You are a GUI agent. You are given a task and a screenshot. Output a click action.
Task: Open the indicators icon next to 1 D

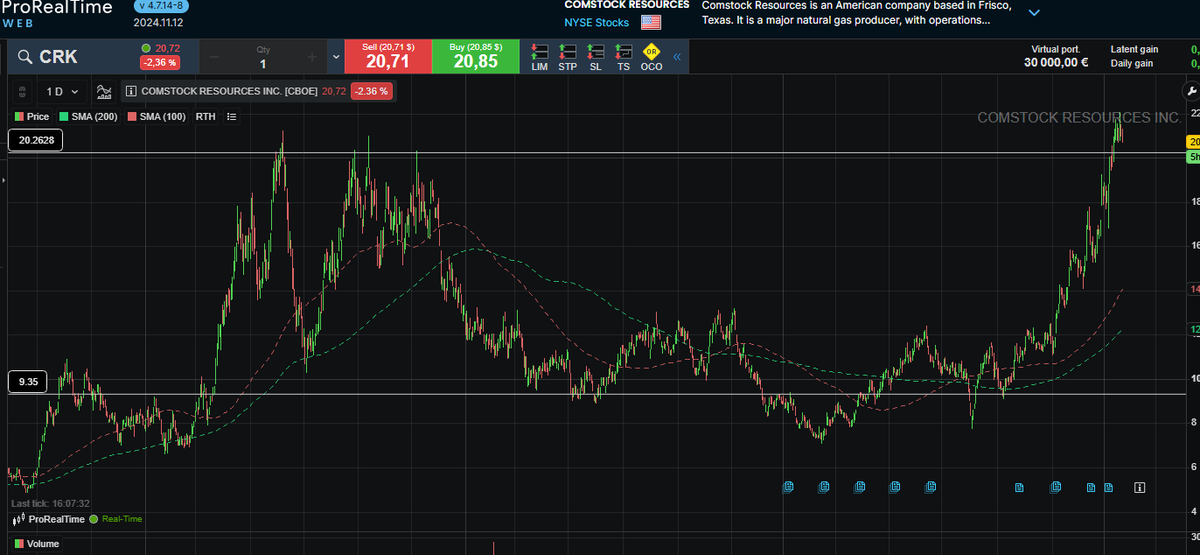pyautogui.click(x=104, y=91)
